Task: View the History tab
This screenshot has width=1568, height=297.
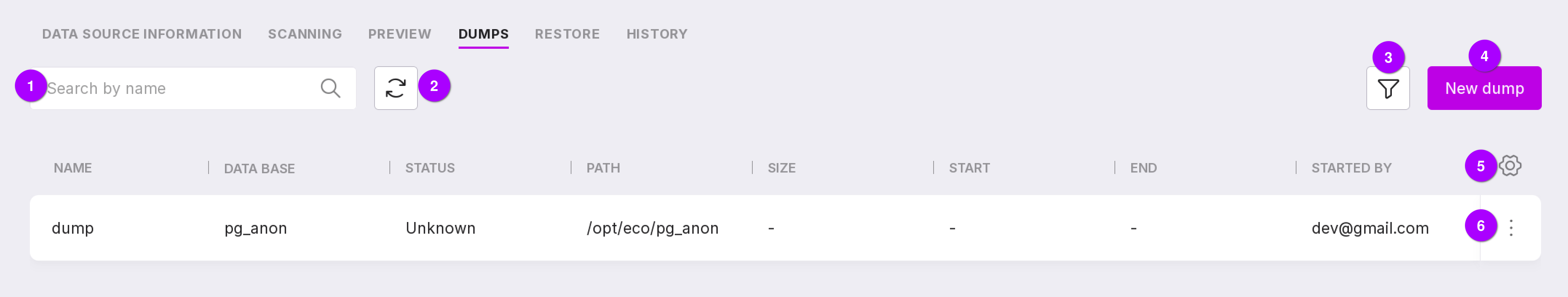Action: pos(657,34)
